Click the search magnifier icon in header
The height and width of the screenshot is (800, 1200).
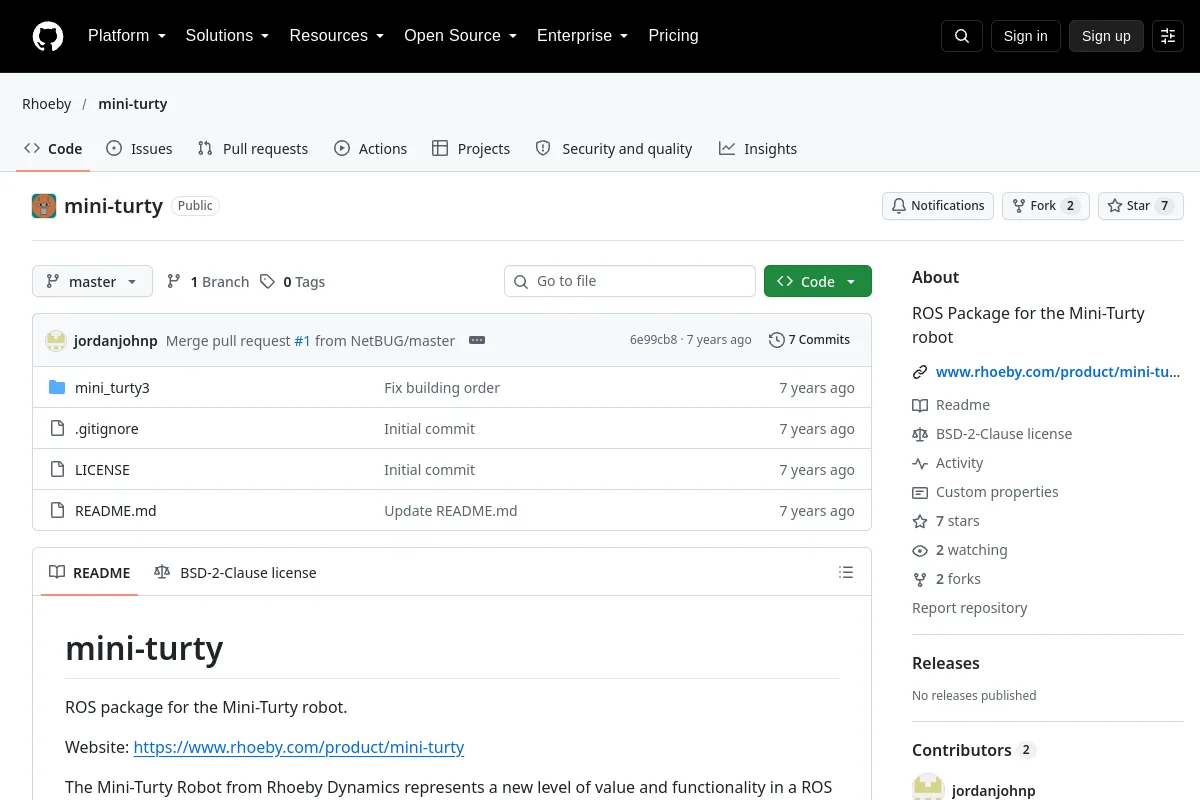[x=962, y=36]
